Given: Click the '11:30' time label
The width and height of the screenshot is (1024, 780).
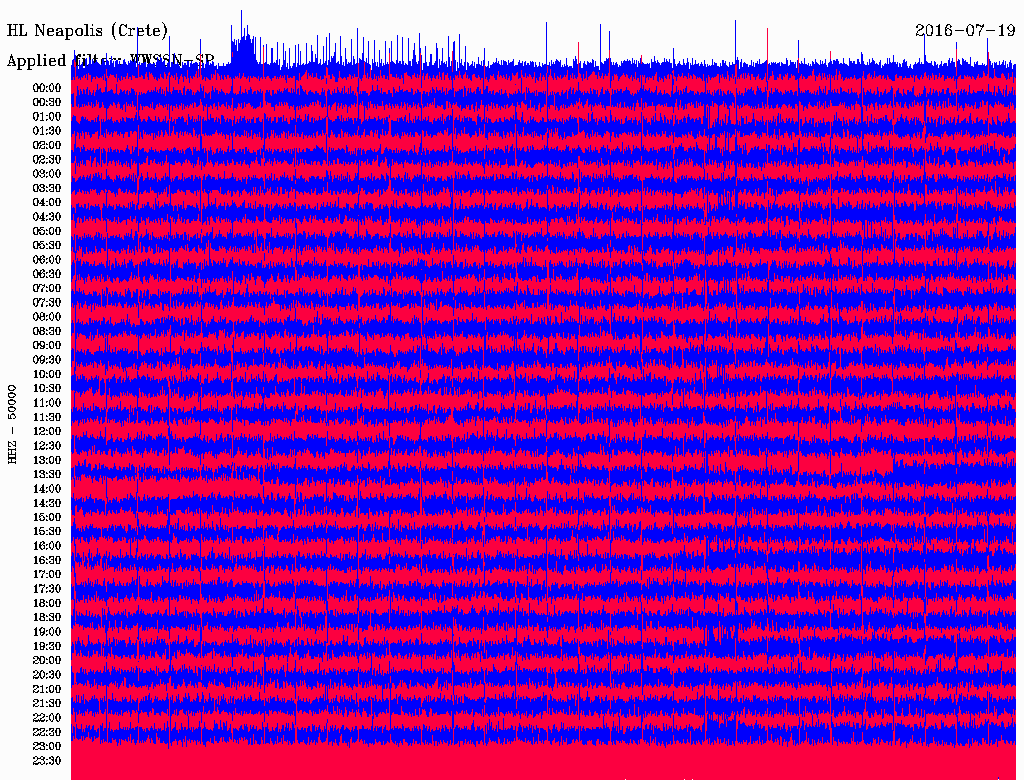Looking at the screenshot, I should [x=47, y=417].
